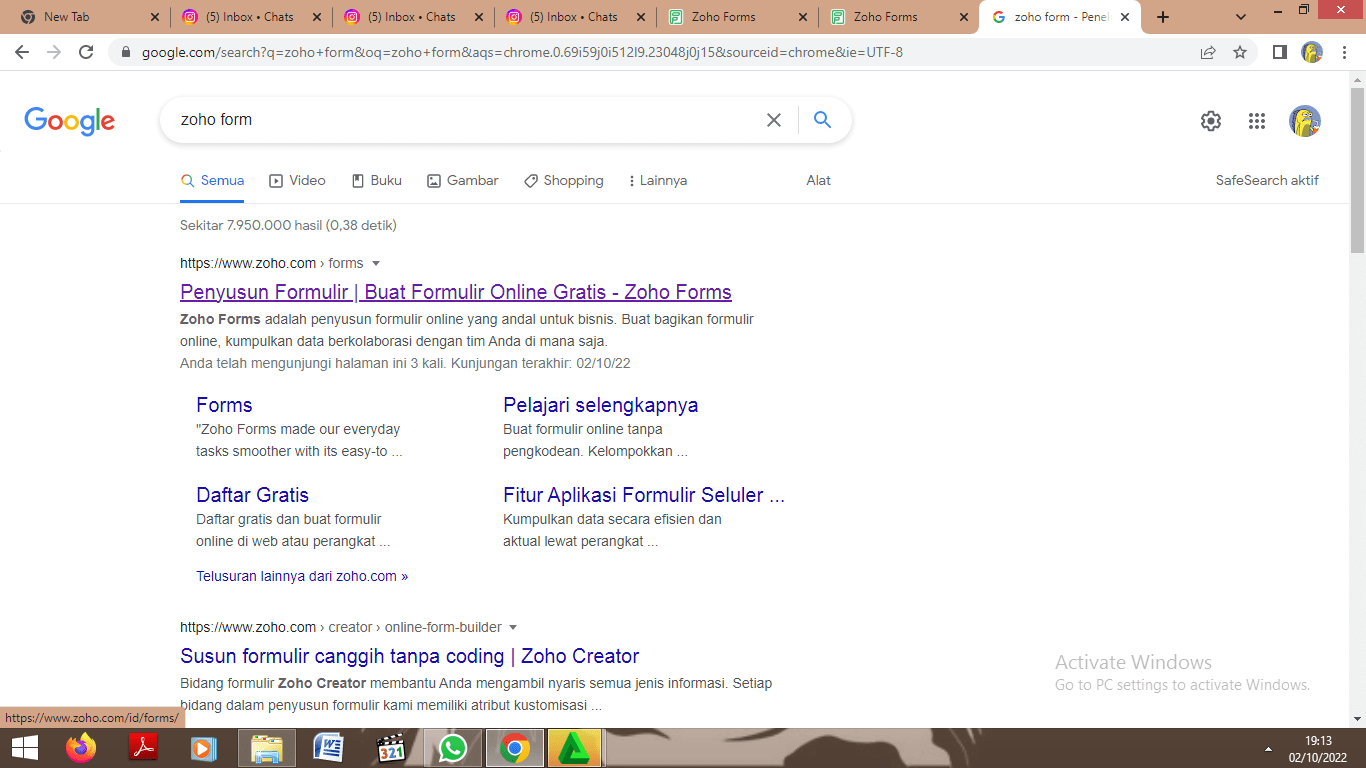This screenshot has width=1366, height=768.
Task: Go back to the previous page
Action: pyautogui.click(x=22, y=52)
